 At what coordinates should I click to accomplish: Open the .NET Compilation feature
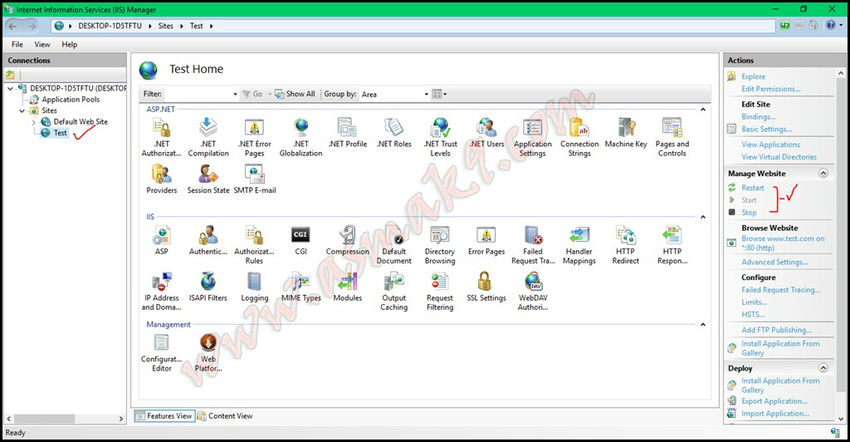pos(208,138)
